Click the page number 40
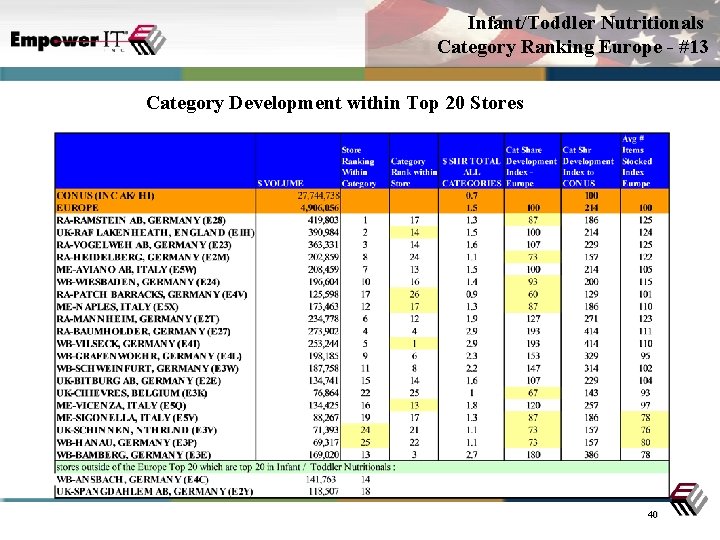The image size is (720, 540). [x=652, y=515]
